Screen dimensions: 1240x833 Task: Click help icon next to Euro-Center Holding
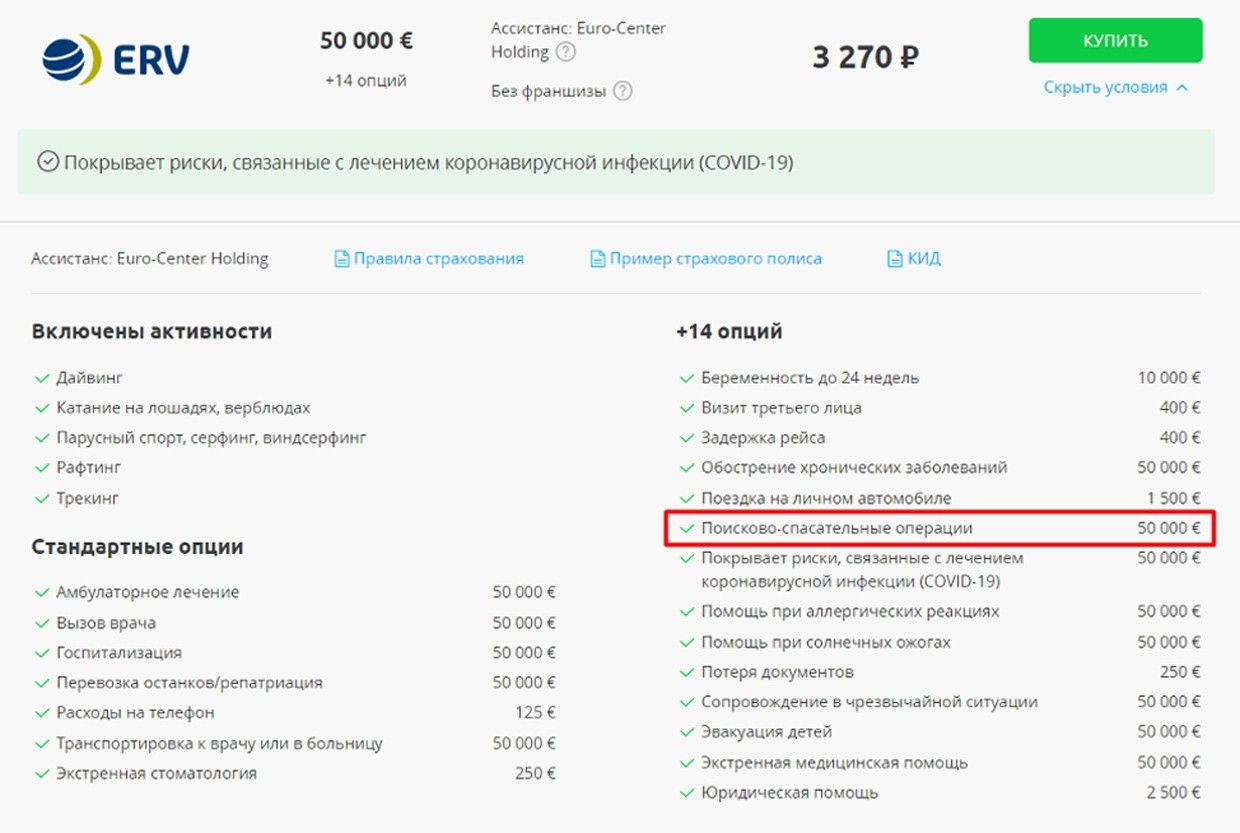566,52
